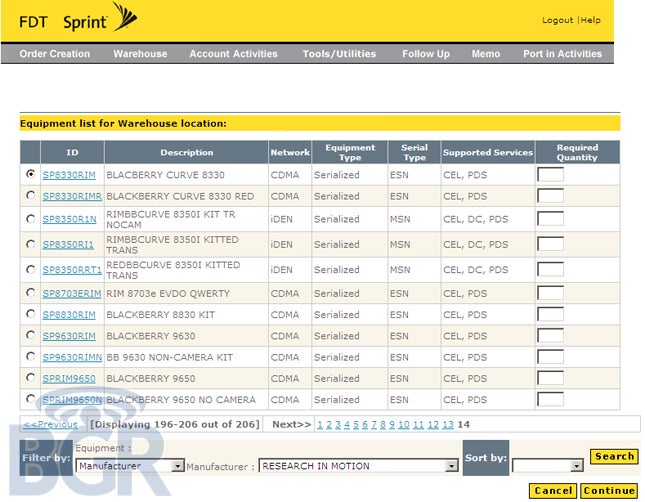The width and height of the screenshot is (645, 502).
Task: Open SP8350RI1 equipment link
Action: [x=68, y=245]
